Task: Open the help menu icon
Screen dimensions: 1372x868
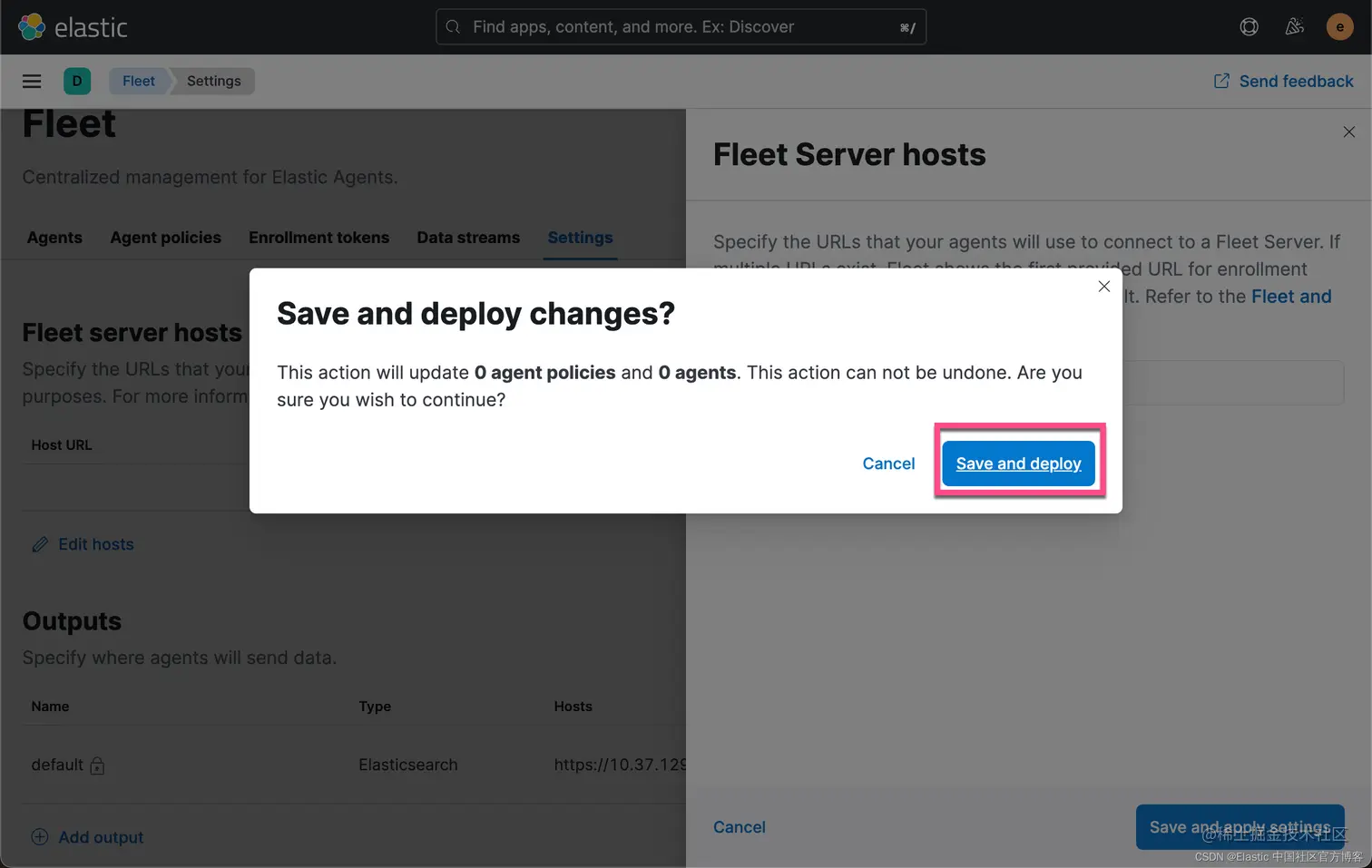Action: pos(1249,27)
